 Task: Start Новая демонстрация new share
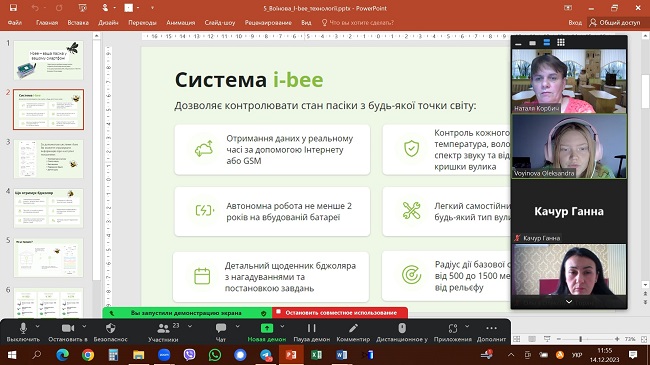[x=267, y=333]
